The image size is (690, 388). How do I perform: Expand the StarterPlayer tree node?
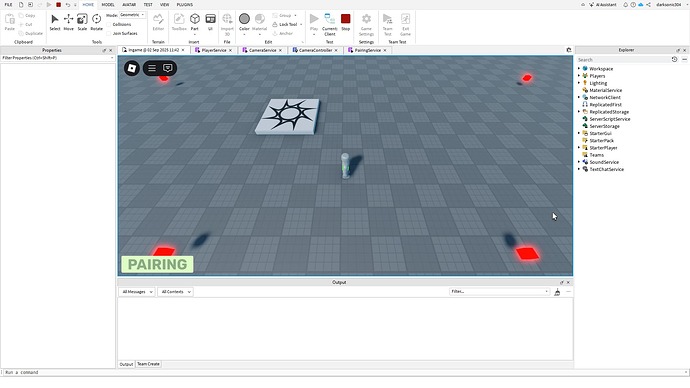[579, 147]
